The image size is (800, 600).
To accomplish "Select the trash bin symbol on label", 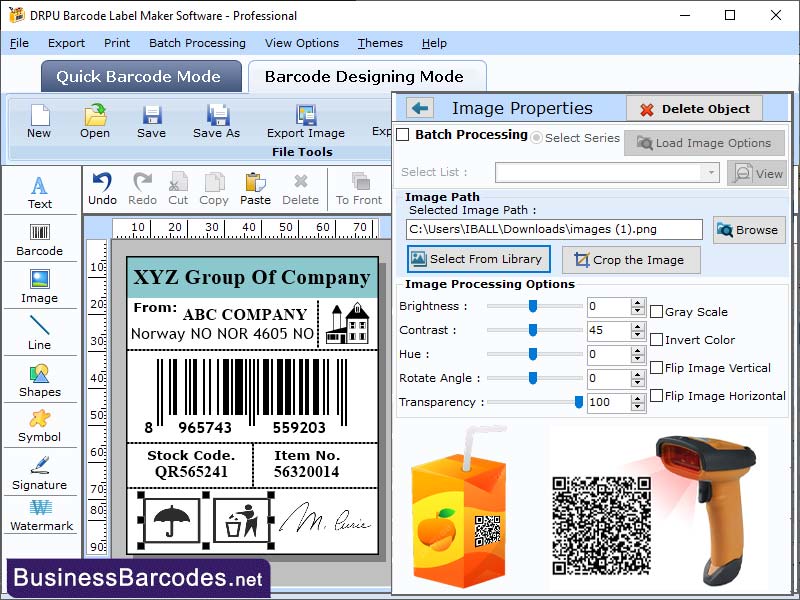I will [x=241, y=520].
